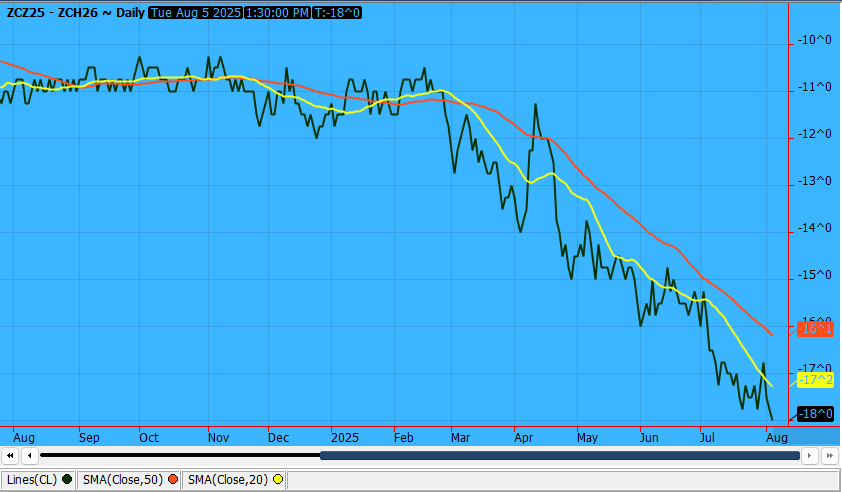Click the ZCZ25 - ZCH26 Daily chart title

pyautogui.click(x=75, y=12)
